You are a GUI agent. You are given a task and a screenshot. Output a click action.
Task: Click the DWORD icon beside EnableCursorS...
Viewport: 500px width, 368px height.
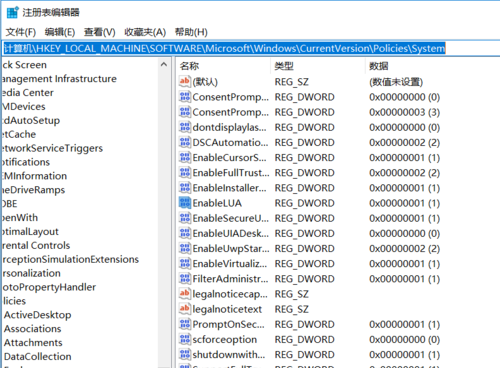tap(185, 157)
